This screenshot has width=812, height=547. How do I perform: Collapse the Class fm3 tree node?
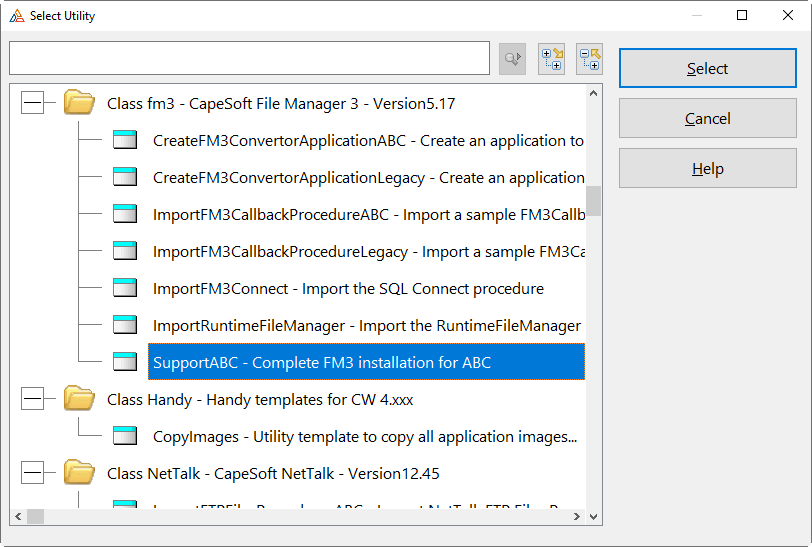(33, 103)
